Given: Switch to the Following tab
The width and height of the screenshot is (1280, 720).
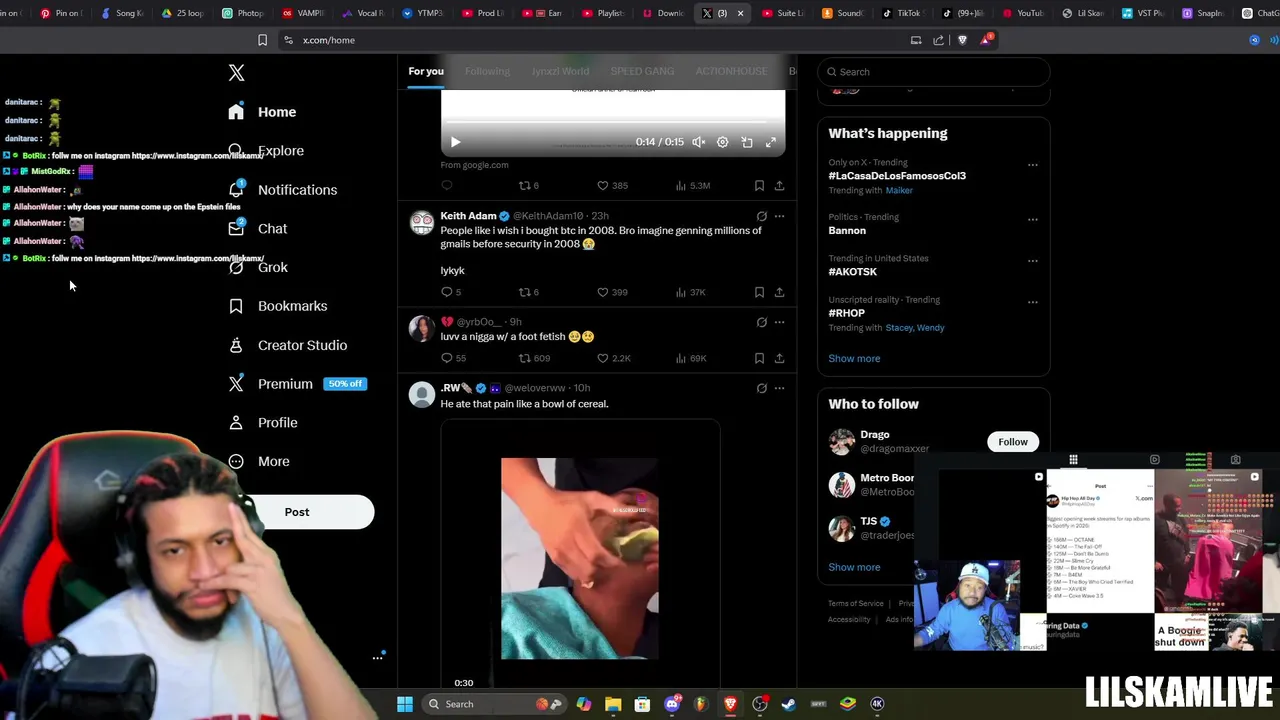Looking at the screenshot, I should [487, 72].
